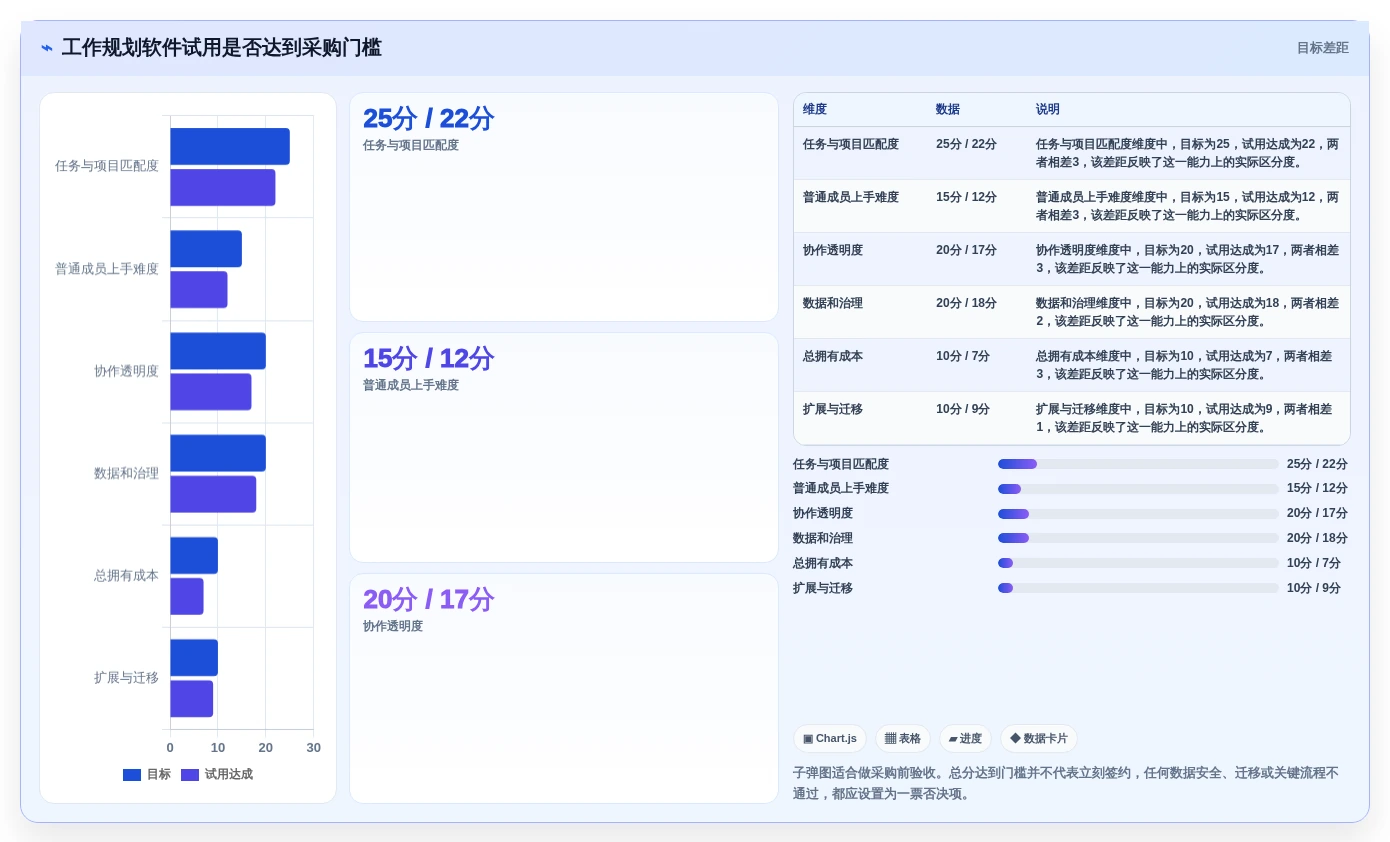Click the title 工作规划软件试用是否达到采购门槛
Viewport: 1390px width, 842px height.
tap(221, 48)
